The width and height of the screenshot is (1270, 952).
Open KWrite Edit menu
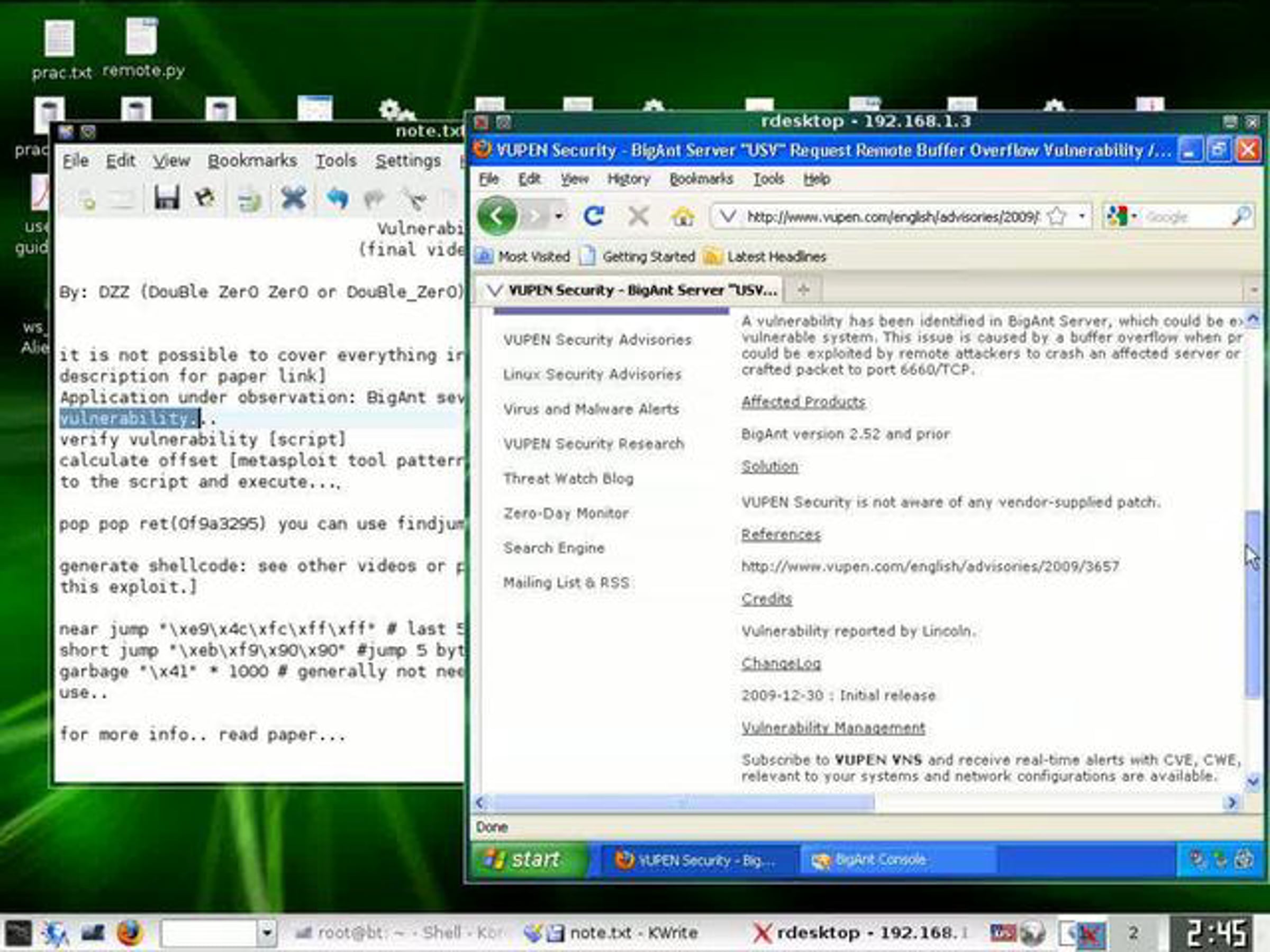pyautogui.click(x=121, y=161)
